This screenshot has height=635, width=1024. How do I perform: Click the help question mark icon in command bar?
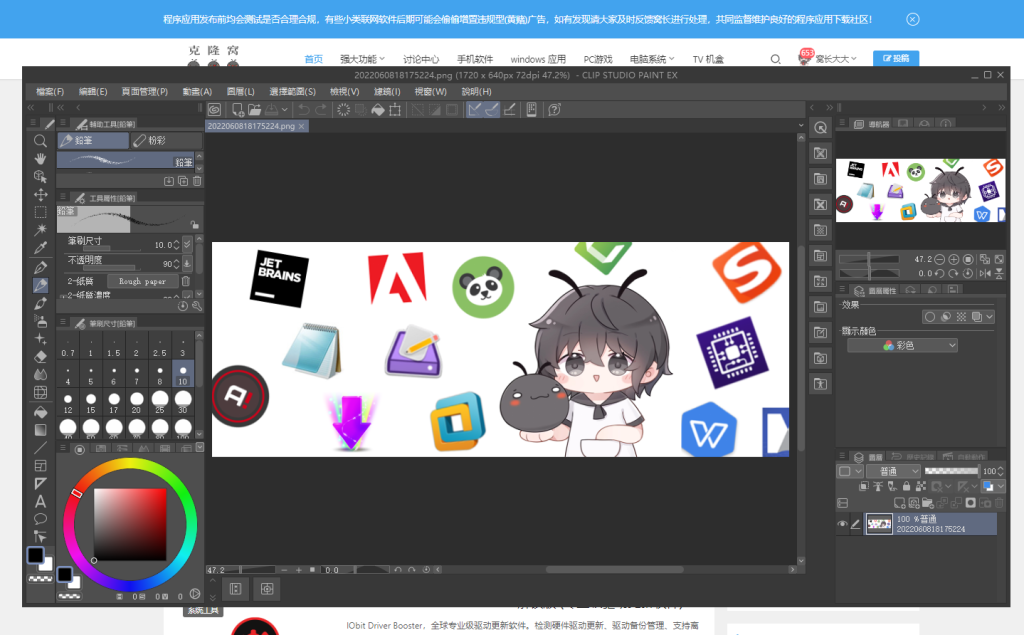554,110
